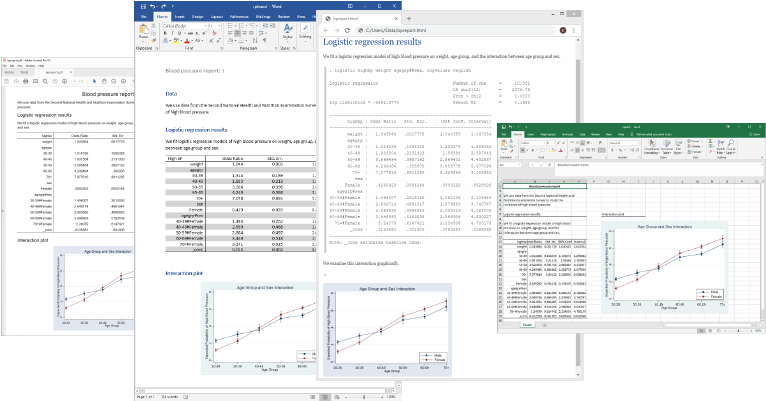Toggle underline in Word ribbon
The image size is (766, 401).
pos(179,33)
